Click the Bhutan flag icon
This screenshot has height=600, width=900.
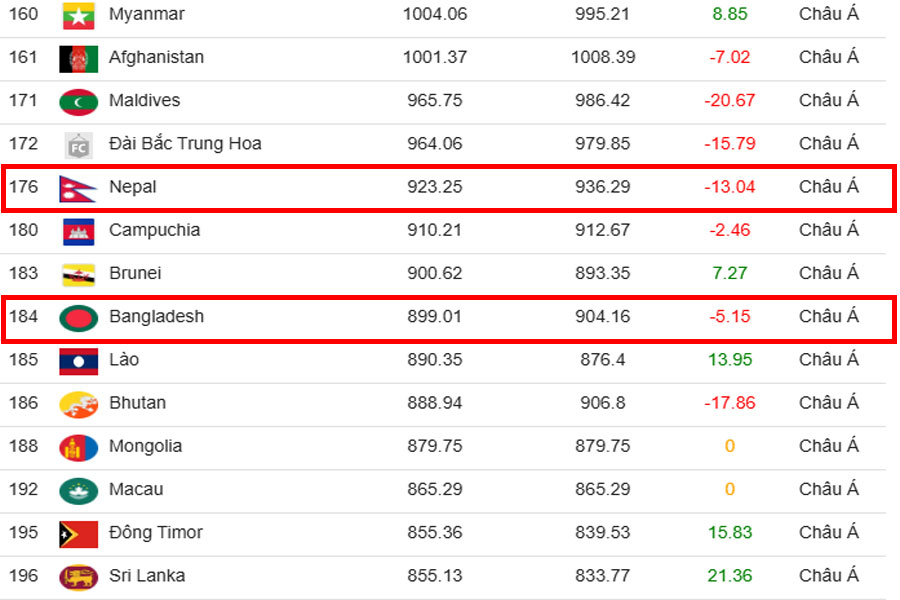pos(78,403)
